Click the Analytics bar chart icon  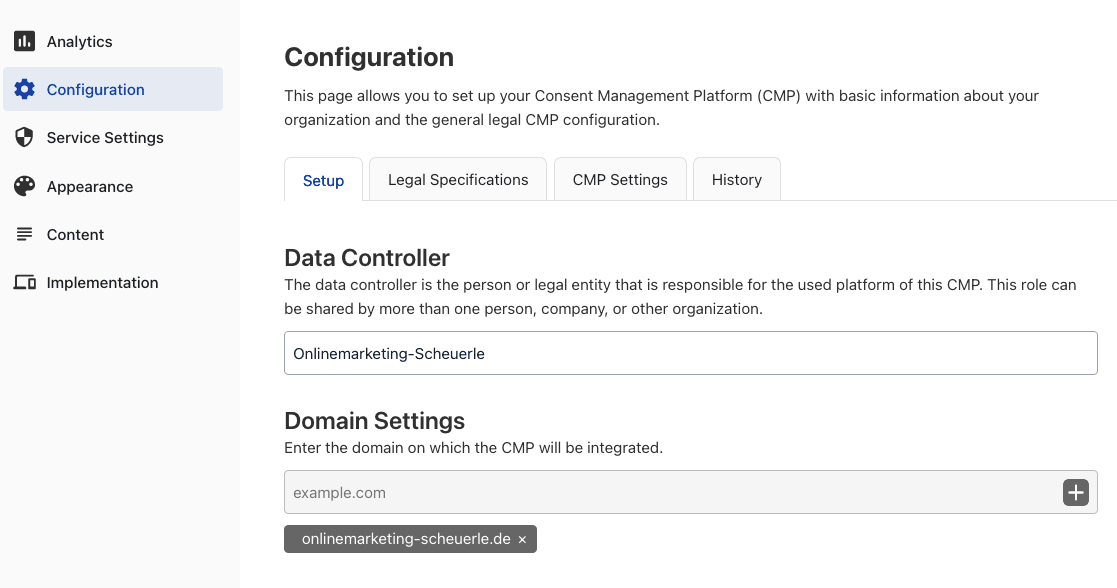point(25,41)
